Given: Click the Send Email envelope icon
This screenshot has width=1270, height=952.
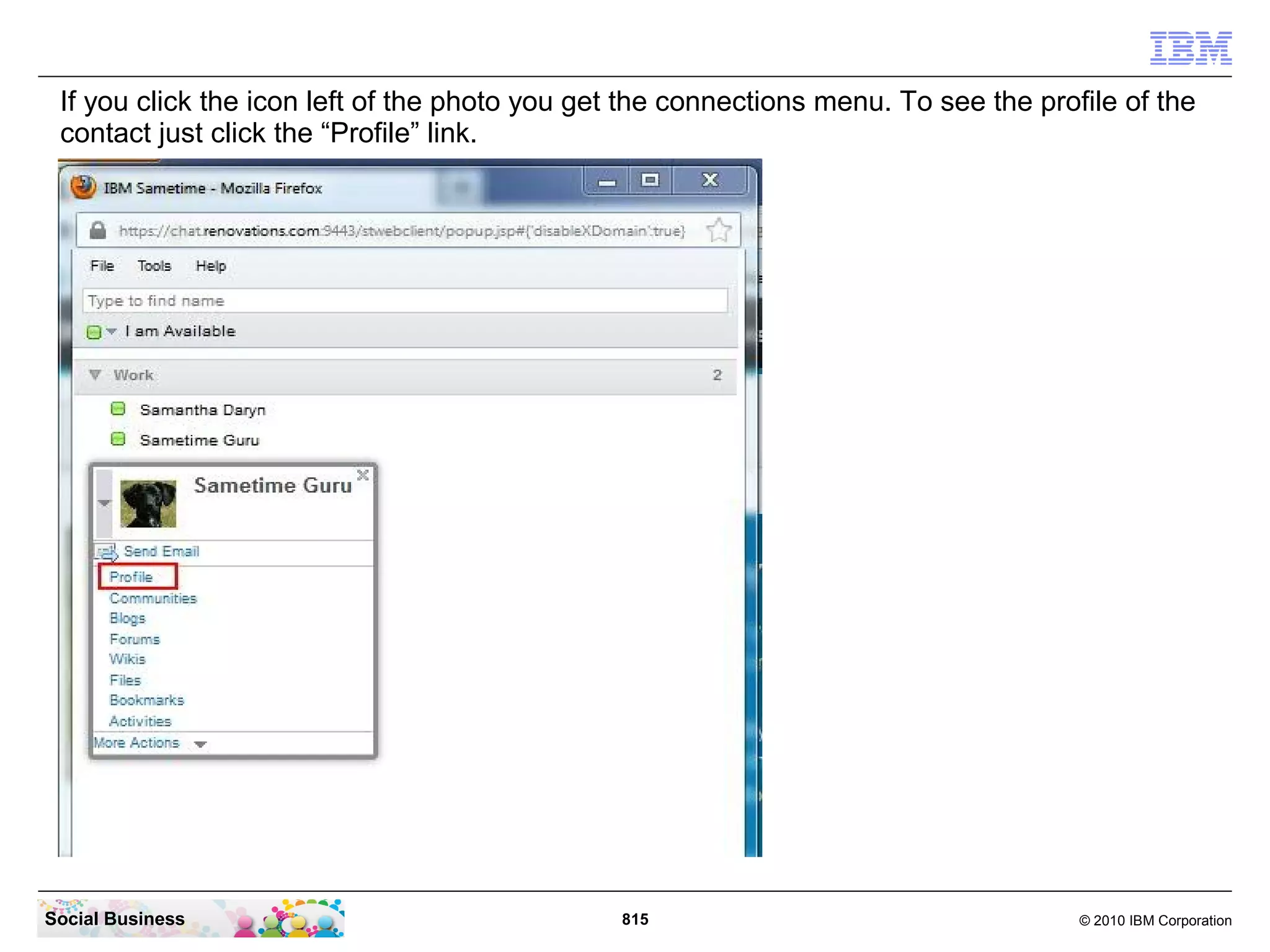Looking at the screenshot, I should tap(107, 552).
